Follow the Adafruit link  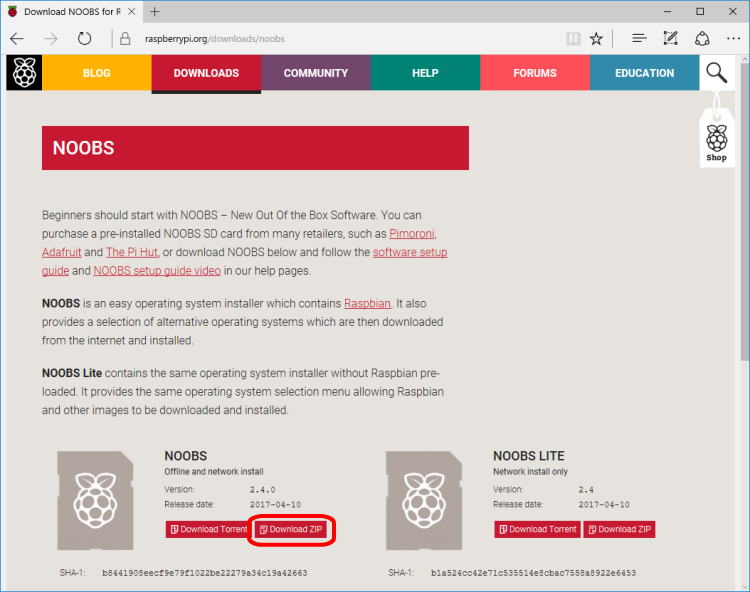(62, 252)
